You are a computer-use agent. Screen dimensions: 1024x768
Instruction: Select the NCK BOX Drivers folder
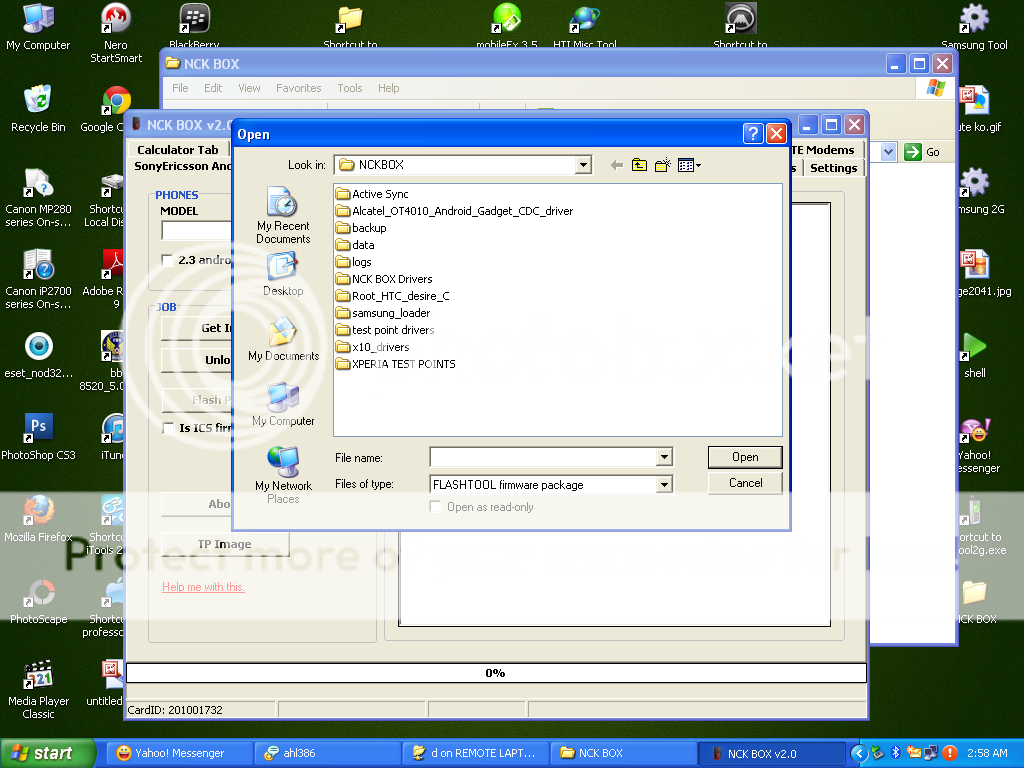tap(391, 279)
